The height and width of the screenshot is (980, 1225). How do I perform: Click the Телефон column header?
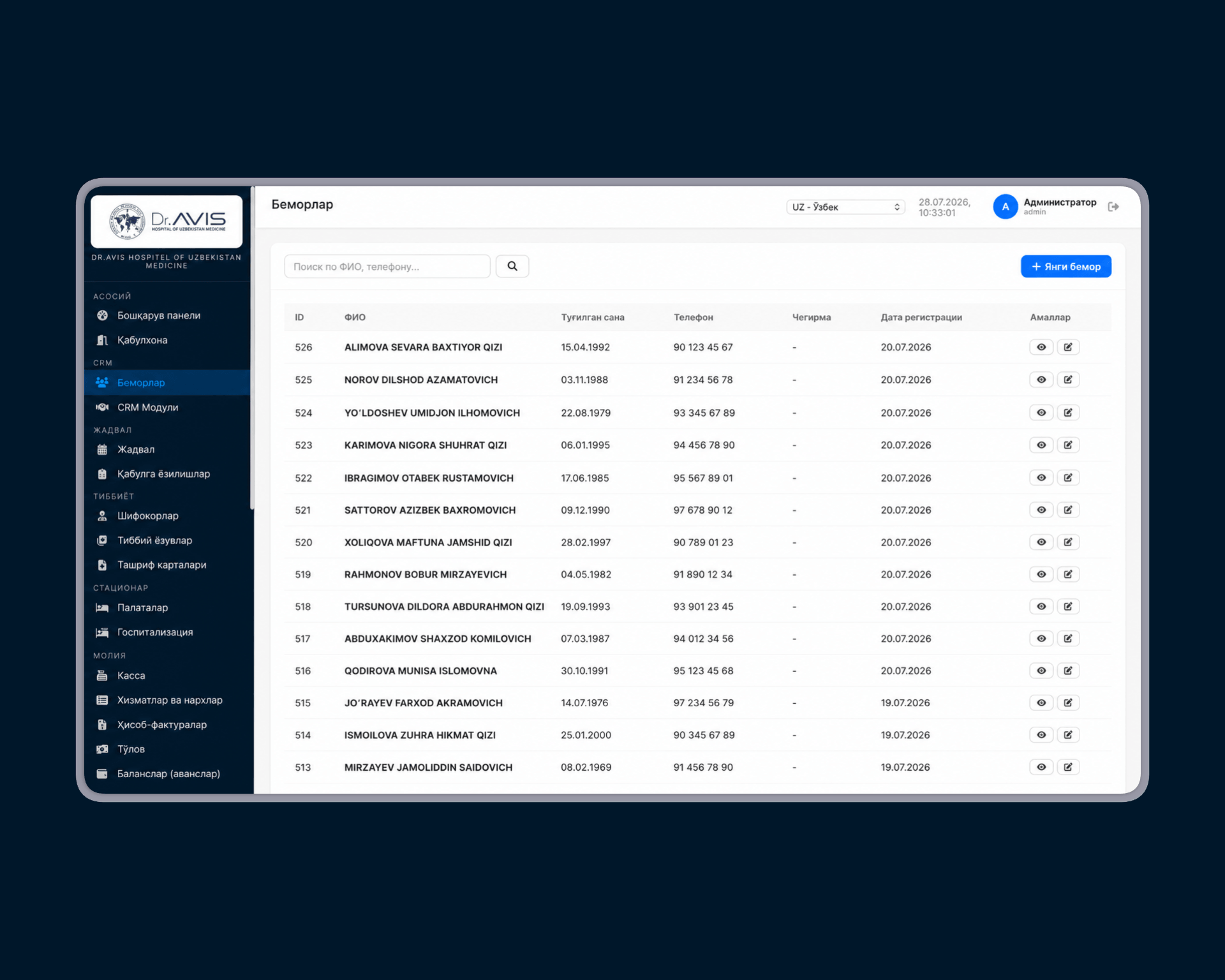pos(694,317)
